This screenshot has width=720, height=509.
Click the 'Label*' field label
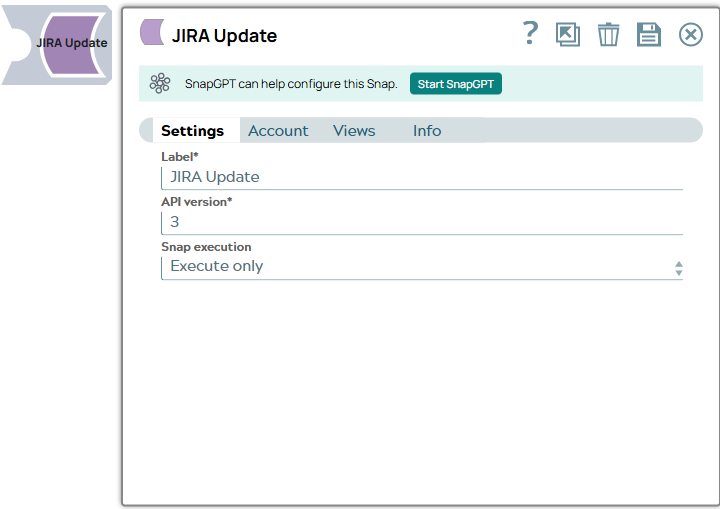click(x=180, y=157)
